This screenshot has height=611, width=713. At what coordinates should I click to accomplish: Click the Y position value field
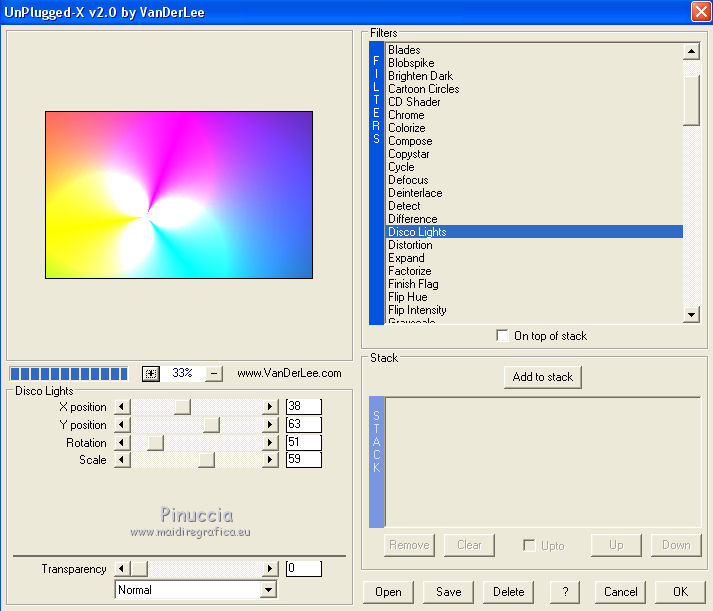coord(304,425)
